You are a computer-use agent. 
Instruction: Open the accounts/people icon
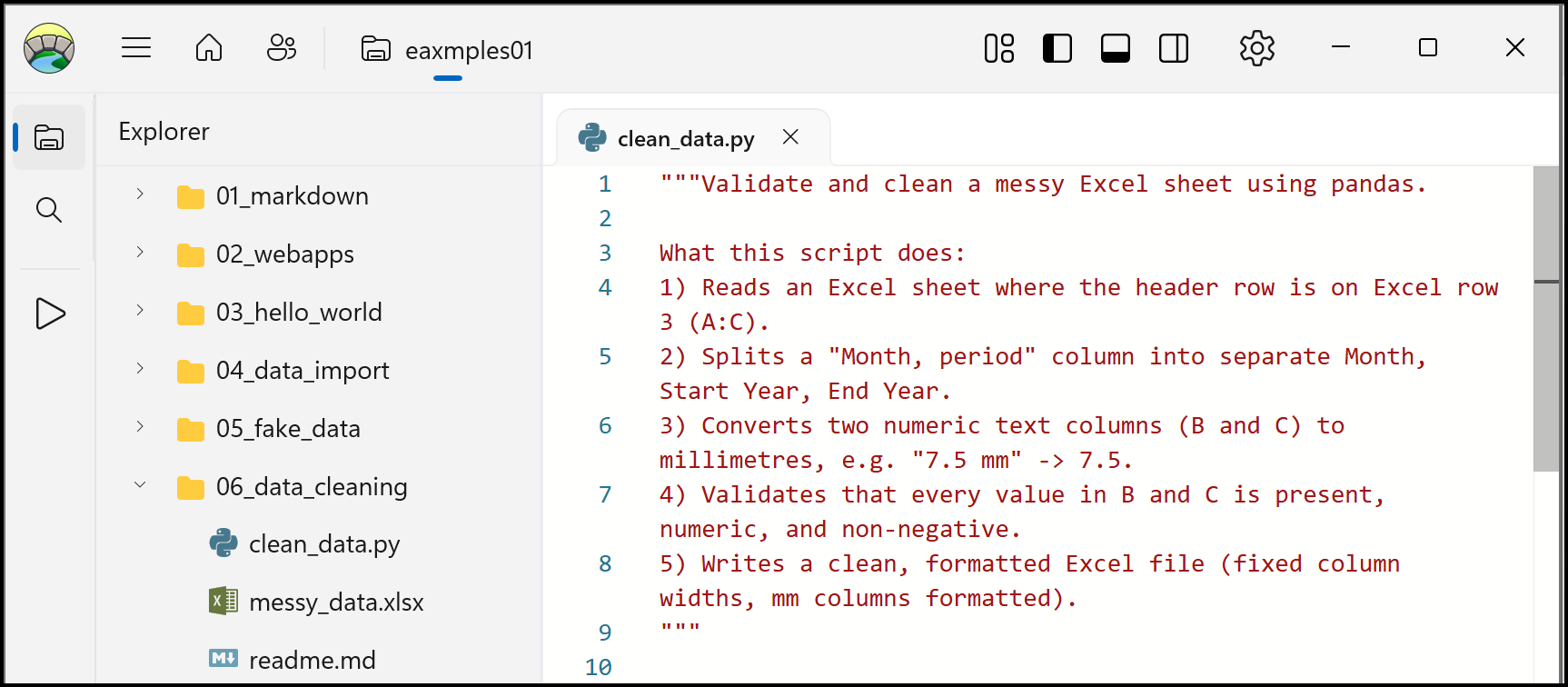282,48
